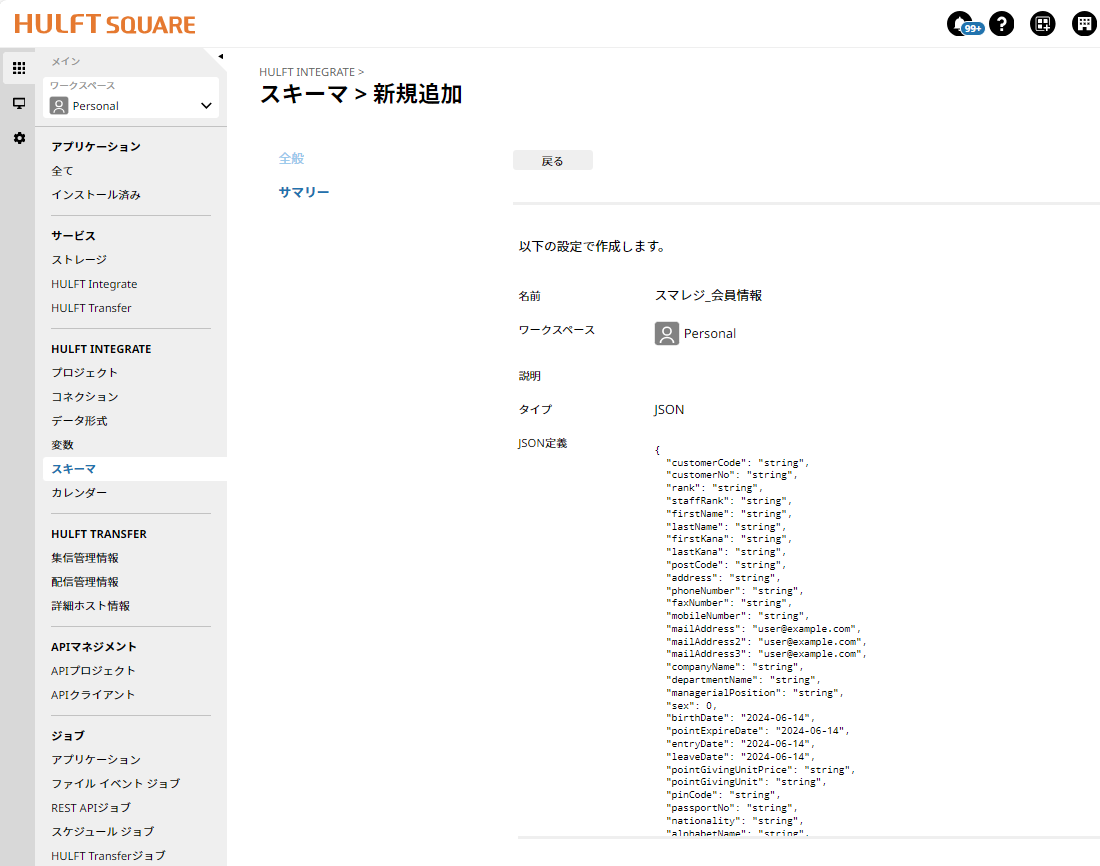
Task: Open REST APIジョブ
Action: coord(91,808)
